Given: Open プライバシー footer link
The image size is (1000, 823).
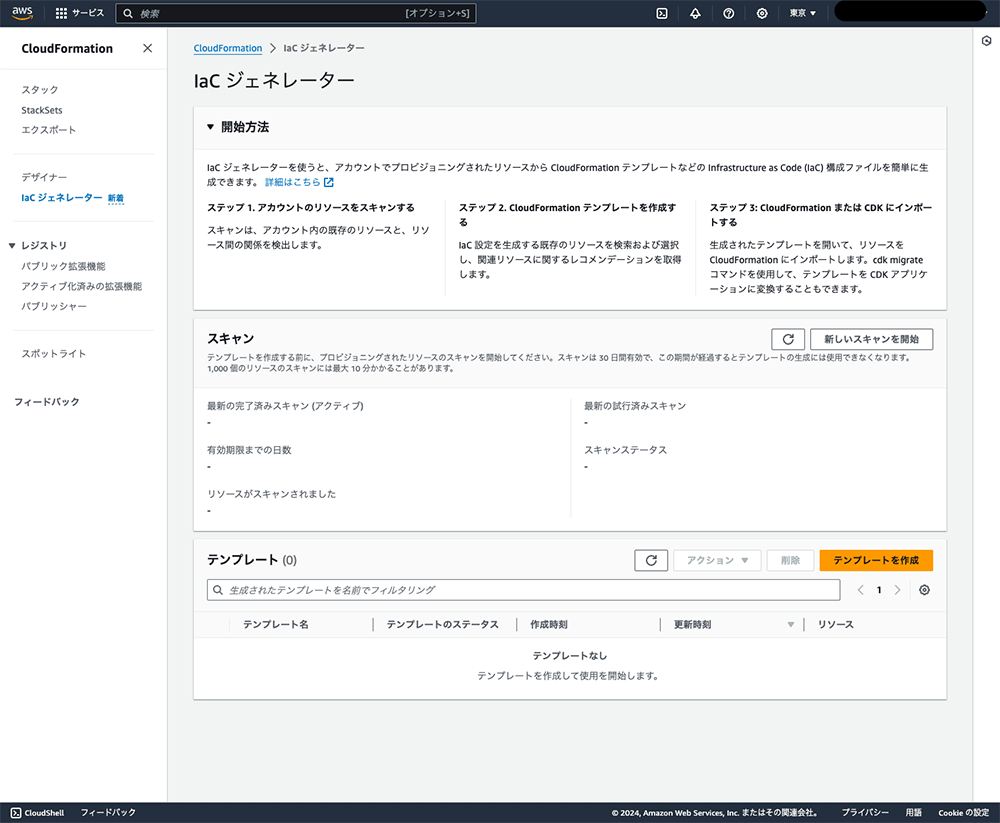Looking at the screenshot, I should pyautogui.click(x=865, y=813).
